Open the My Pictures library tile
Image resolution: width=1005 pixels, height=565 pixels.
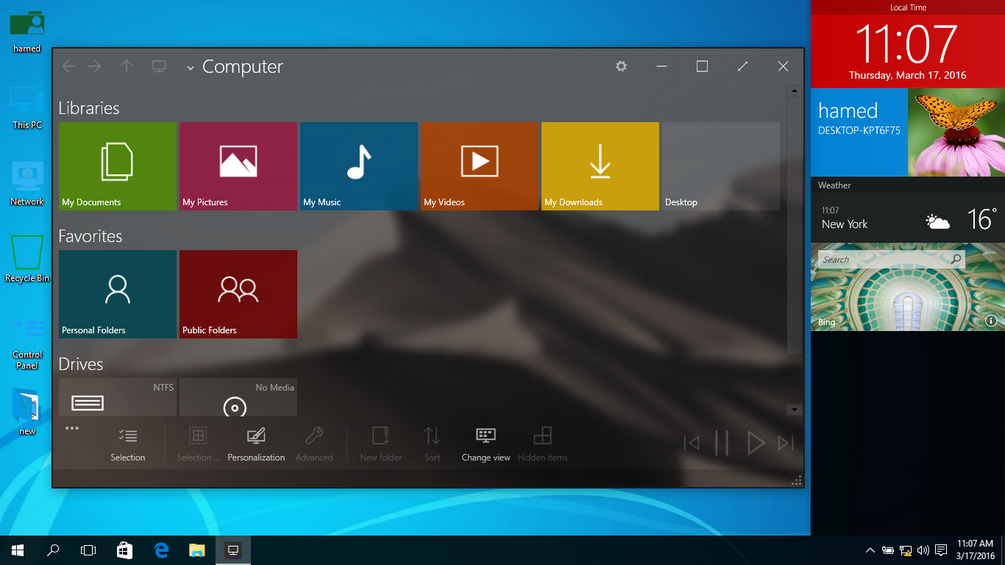pyautogui.click(x=238, y=166)
